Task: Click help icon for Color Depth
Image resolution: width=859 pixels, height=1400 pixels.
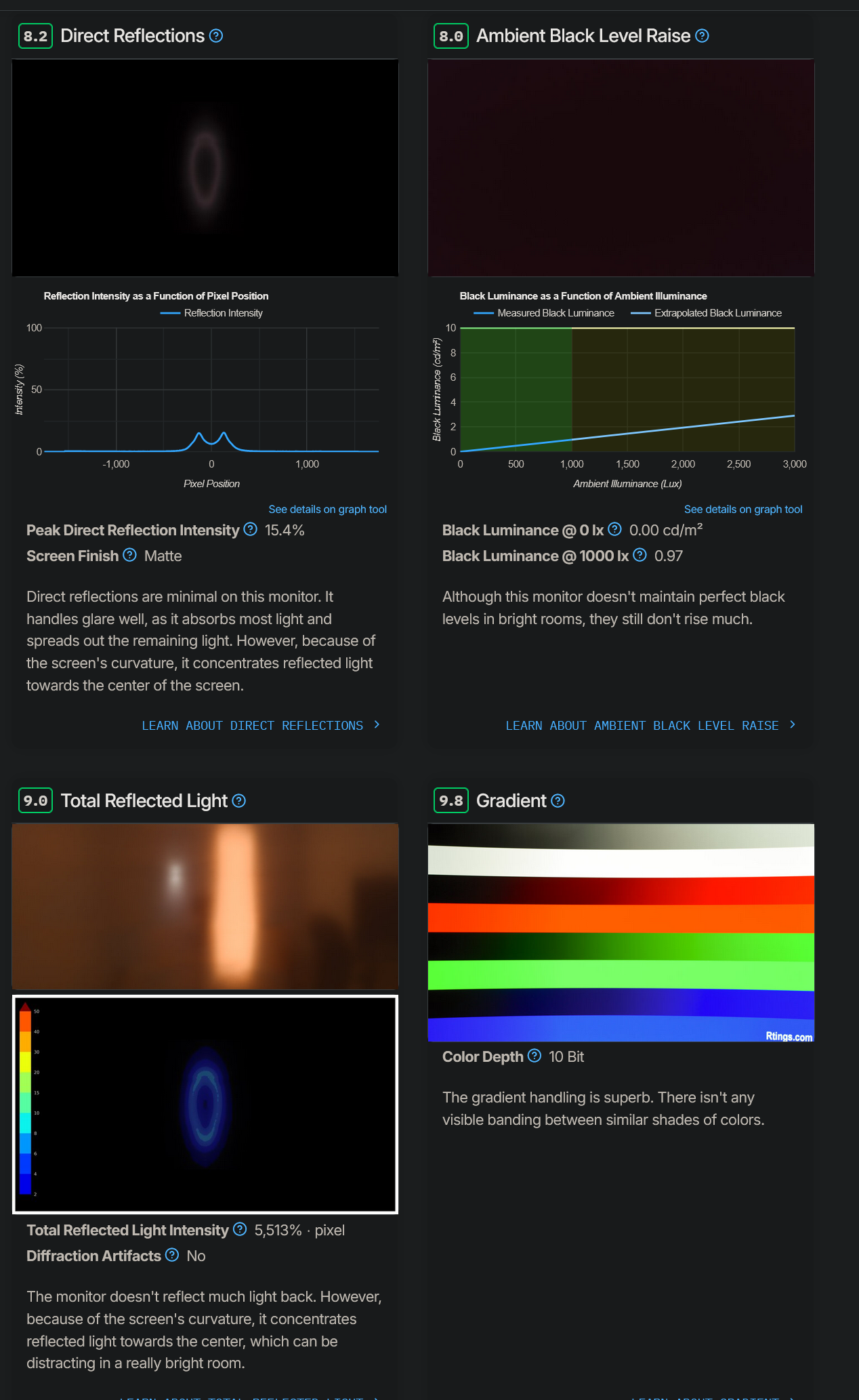Action: [535, 1056]
